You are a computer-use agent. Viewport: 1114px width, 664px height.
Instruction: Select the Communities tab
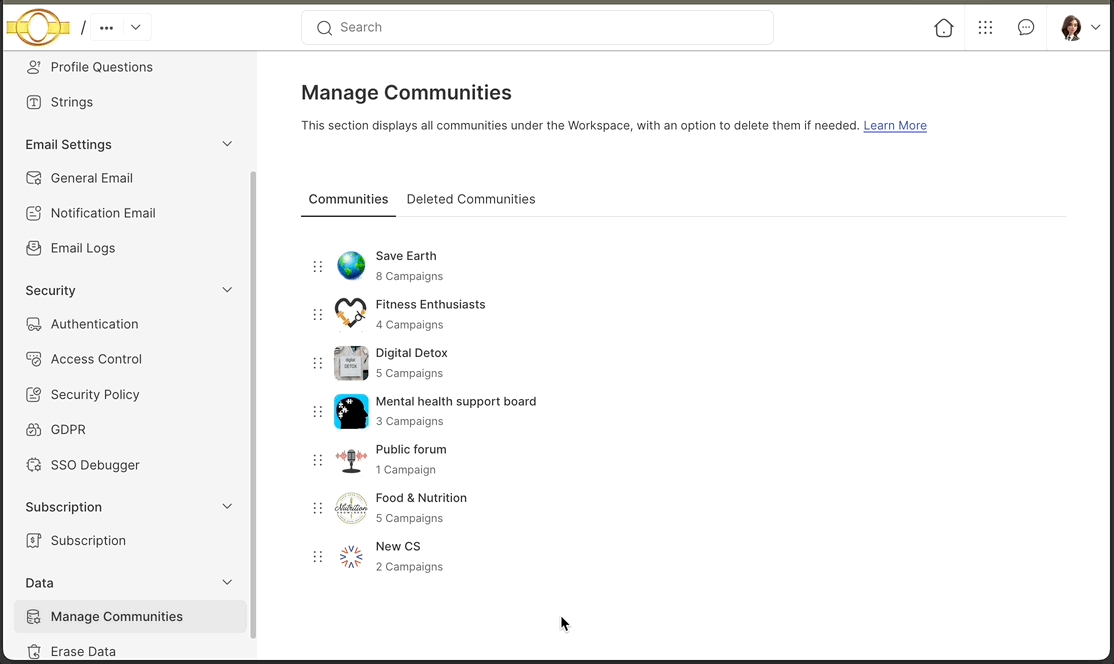[x=348, y=199]
